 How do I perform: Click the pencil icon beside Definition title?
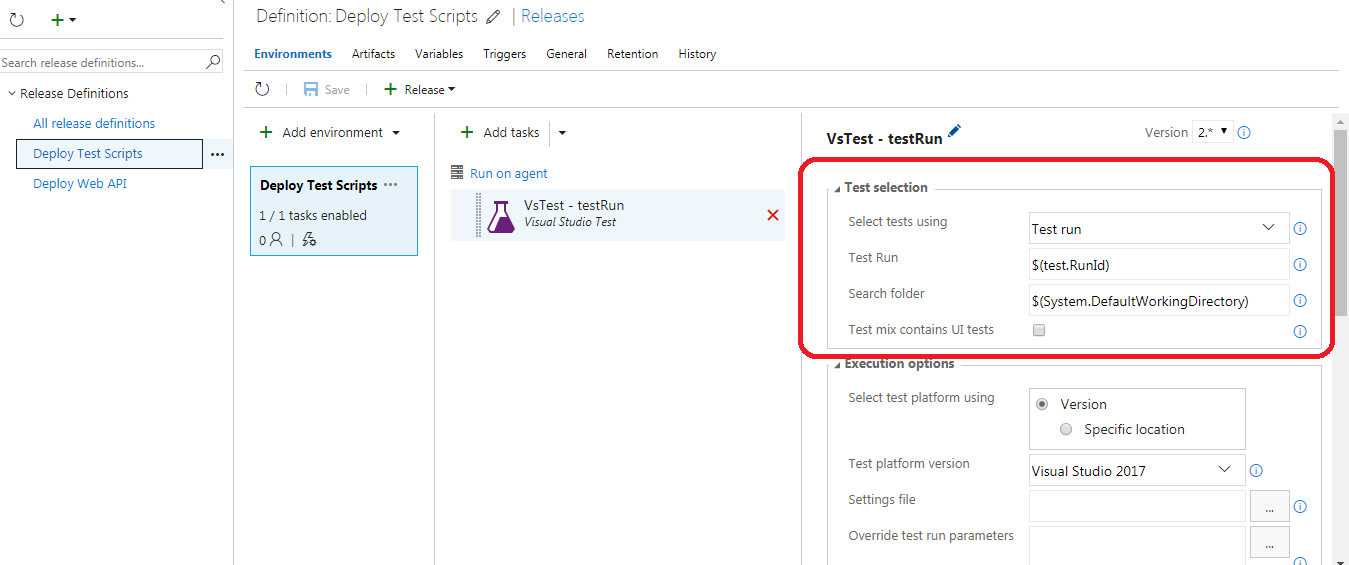[x=493, y=17]
